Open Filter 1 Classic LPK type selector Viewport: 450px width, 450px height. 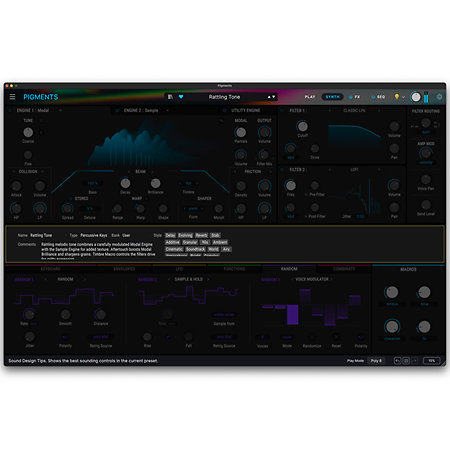tap(354, 110)
